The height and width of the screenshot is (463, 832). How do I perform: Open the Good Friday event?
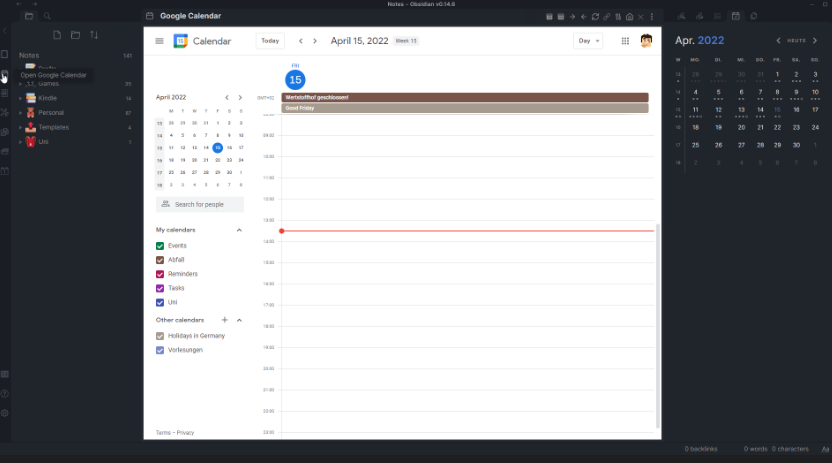pos(465,108)
